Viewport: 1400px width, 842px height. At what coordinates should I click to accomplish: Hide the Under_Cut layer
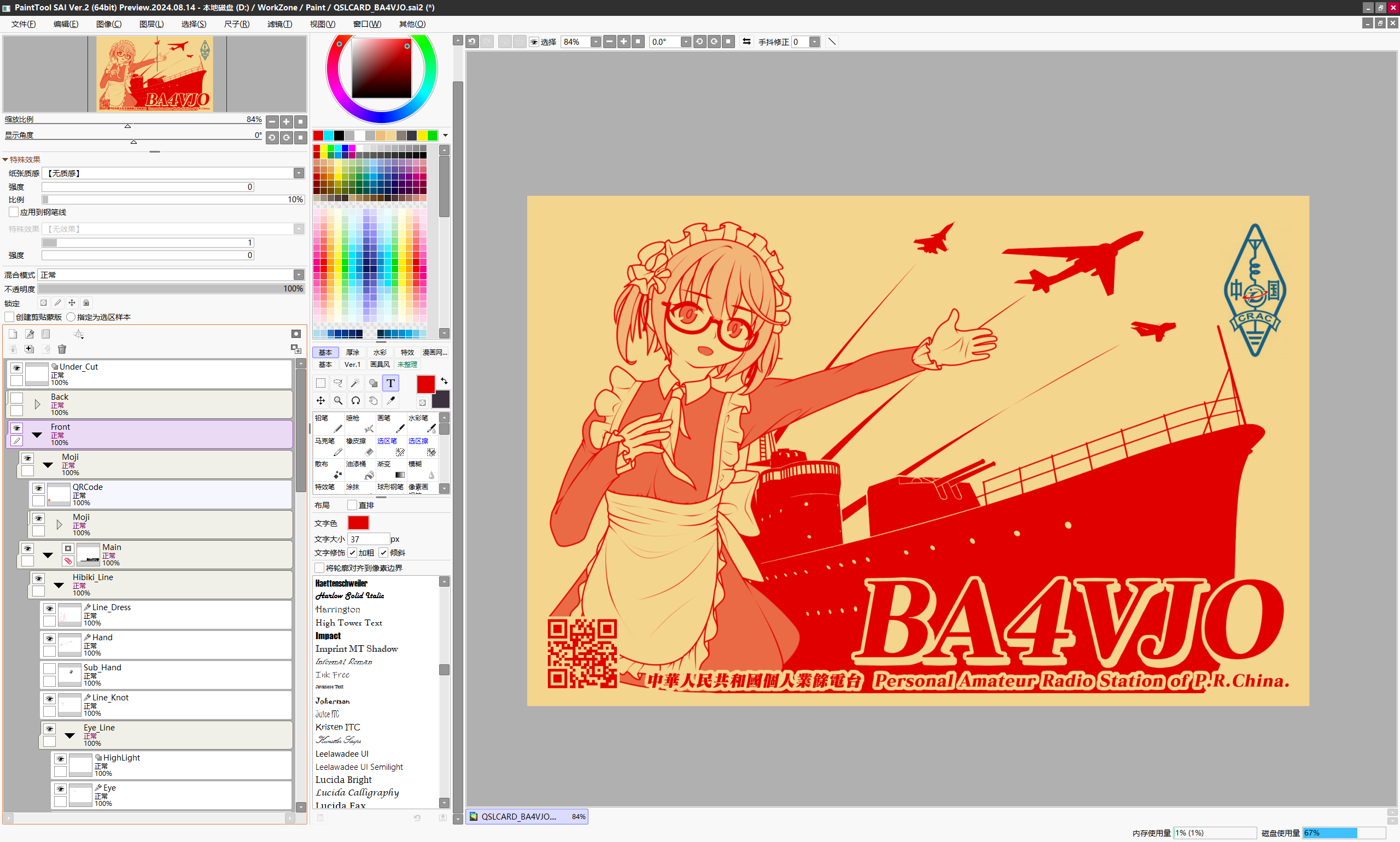point(16,367)
